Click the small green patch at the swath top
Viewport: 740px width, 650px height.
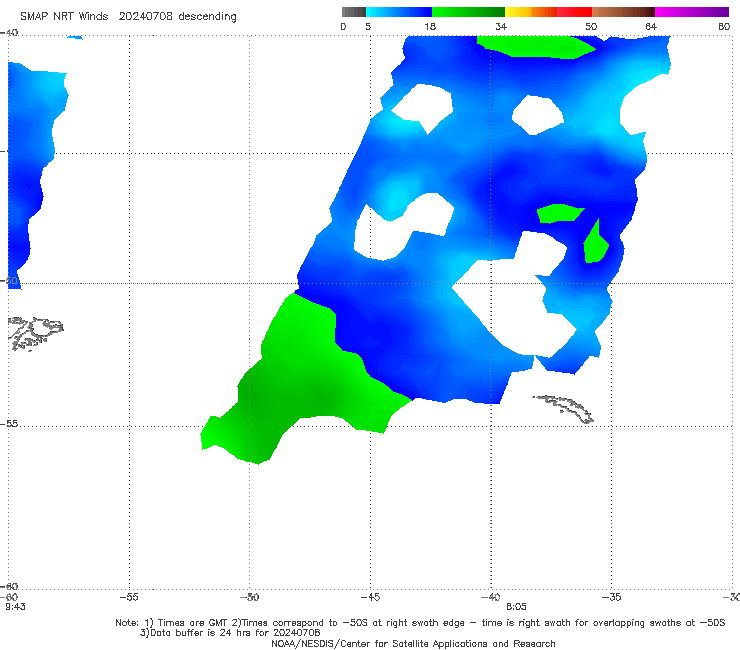(536, 47)
